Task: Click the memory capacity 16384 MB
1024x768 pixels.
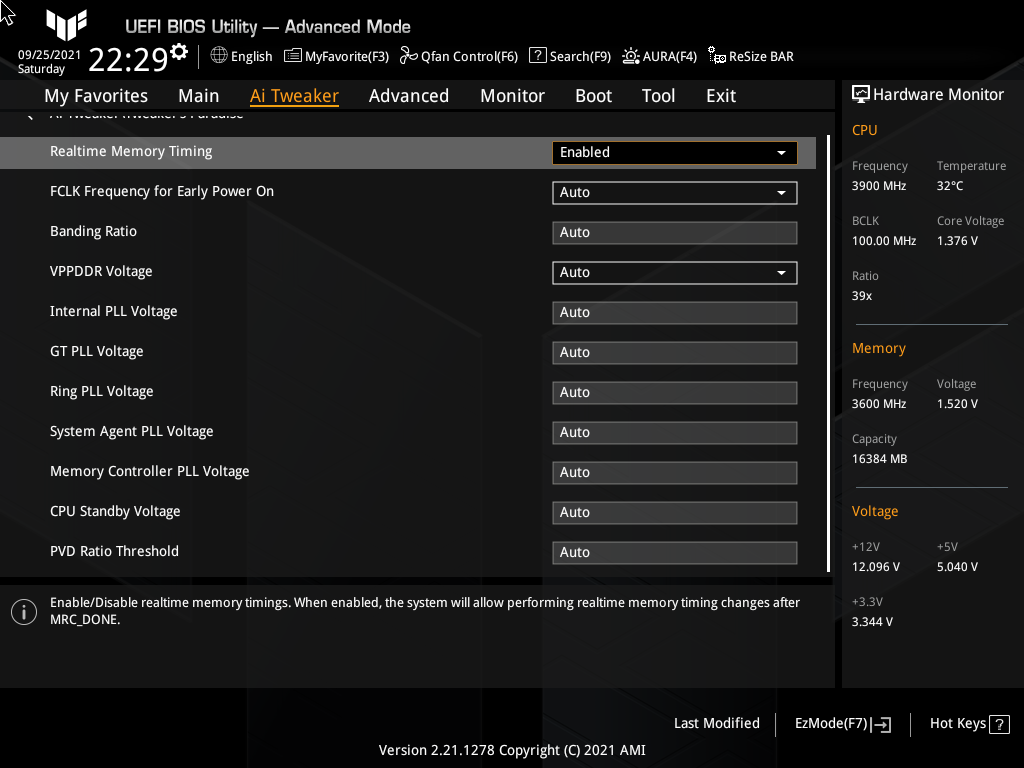Action: (880, 459)
